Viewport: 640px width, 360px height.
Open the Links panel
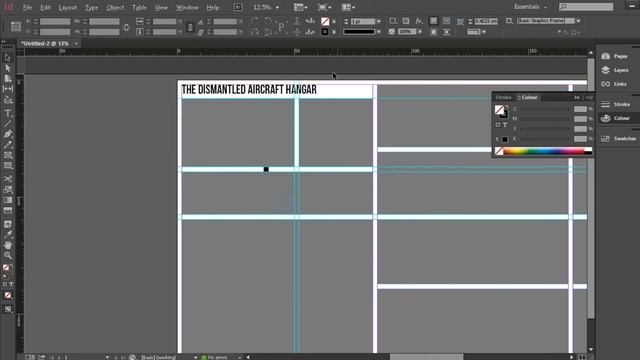click(614, 84)
